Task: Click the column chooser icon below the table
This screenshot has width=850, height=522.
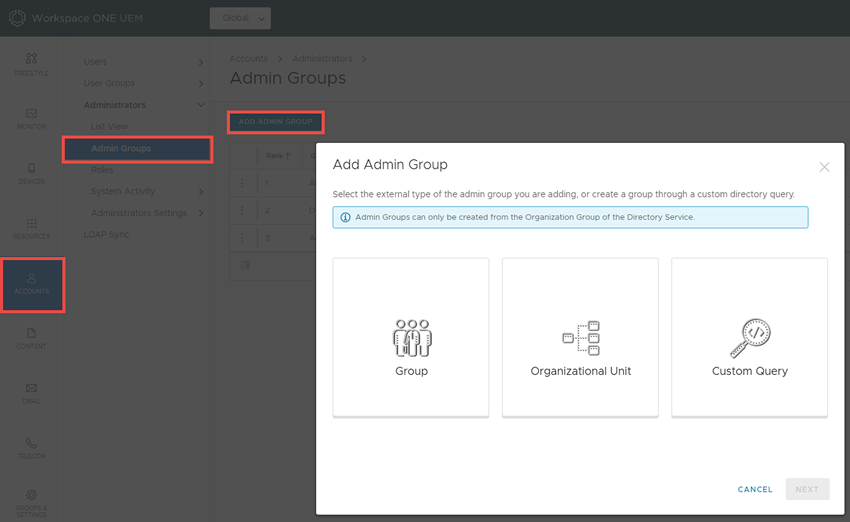Action: [x=245, y=265]
